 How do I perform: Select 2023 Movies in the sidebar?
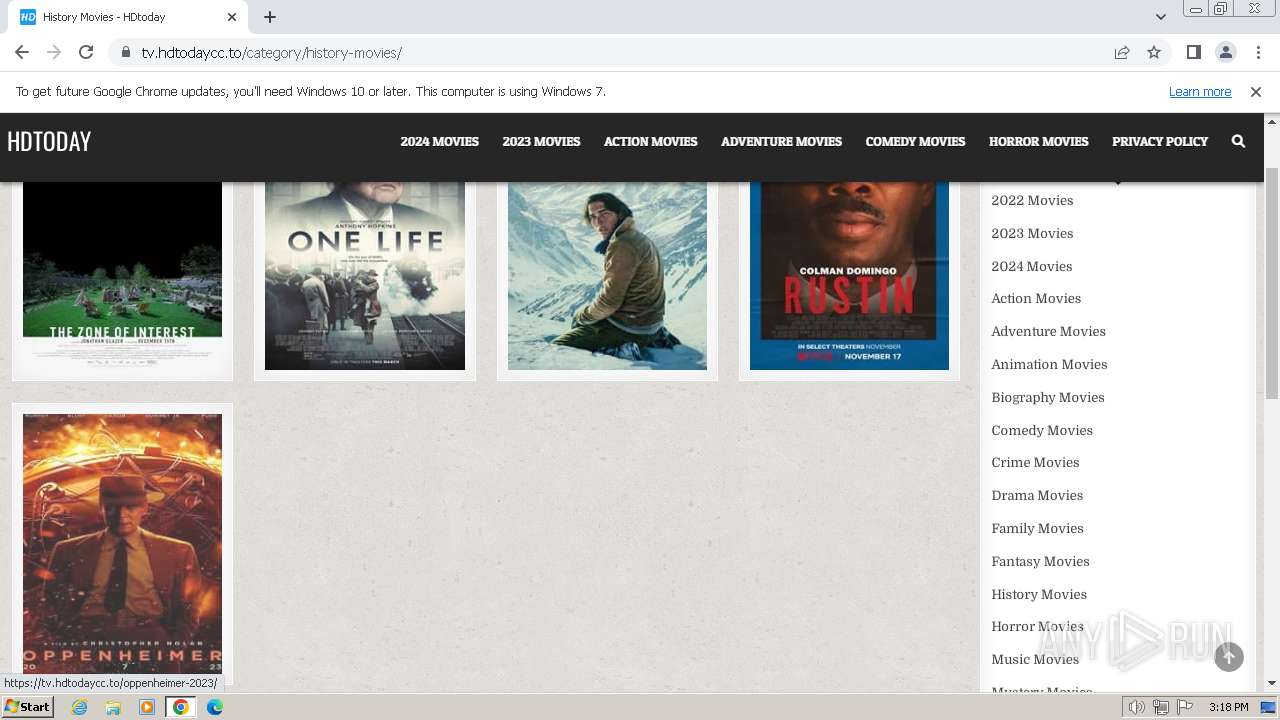pos(1032,233)
